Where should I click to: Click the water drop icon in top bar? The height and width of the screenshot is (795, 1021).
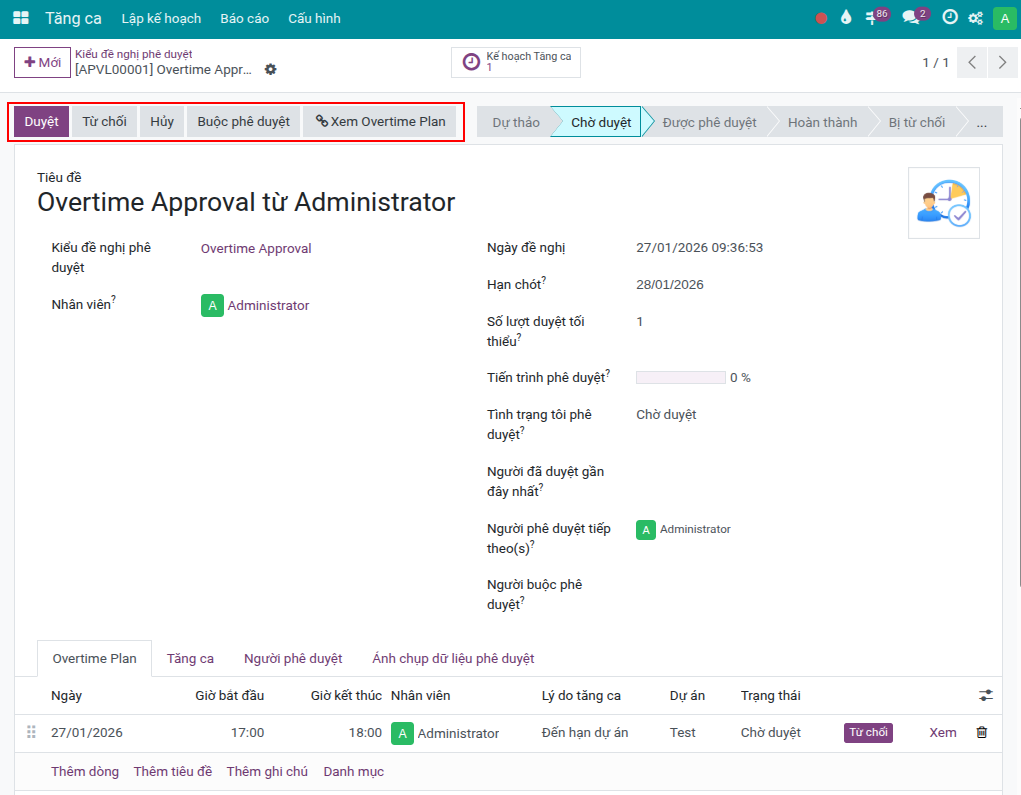(x=846, y=18)
